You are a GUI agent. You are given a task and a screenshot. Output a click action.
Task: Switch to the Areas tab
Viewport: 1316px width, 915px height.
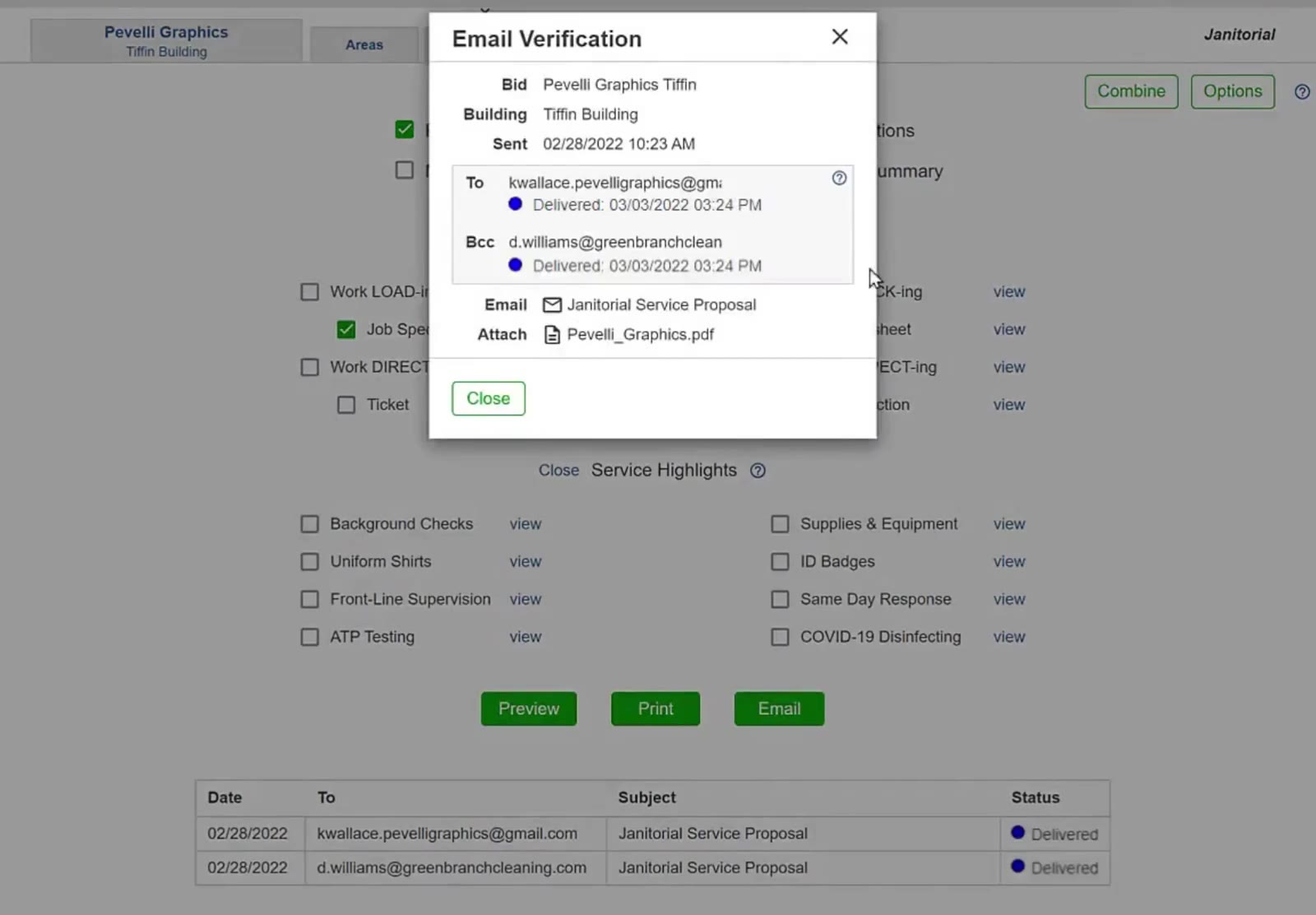click(x=364, y=45)
